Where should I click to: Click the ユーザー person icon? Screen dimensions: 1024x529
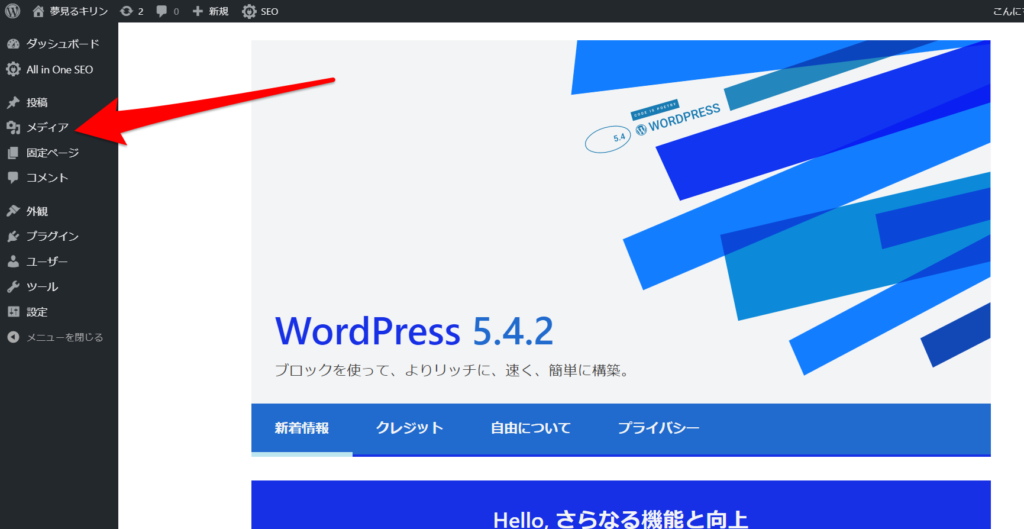pos(13,261)
